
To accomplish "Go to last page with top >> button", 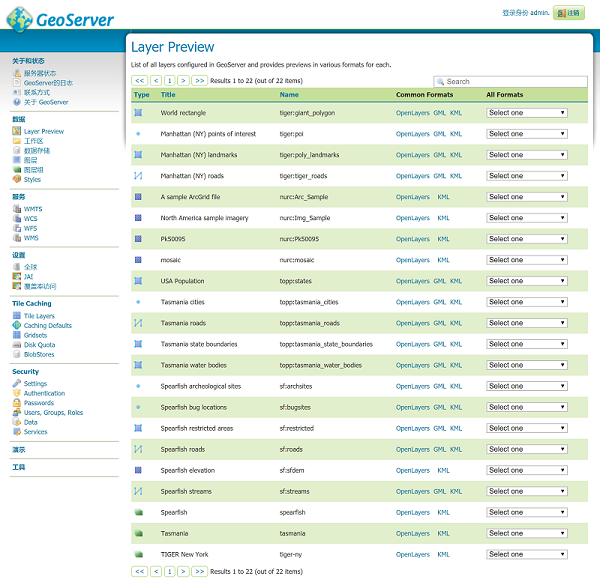I will (x=199, y=80).
